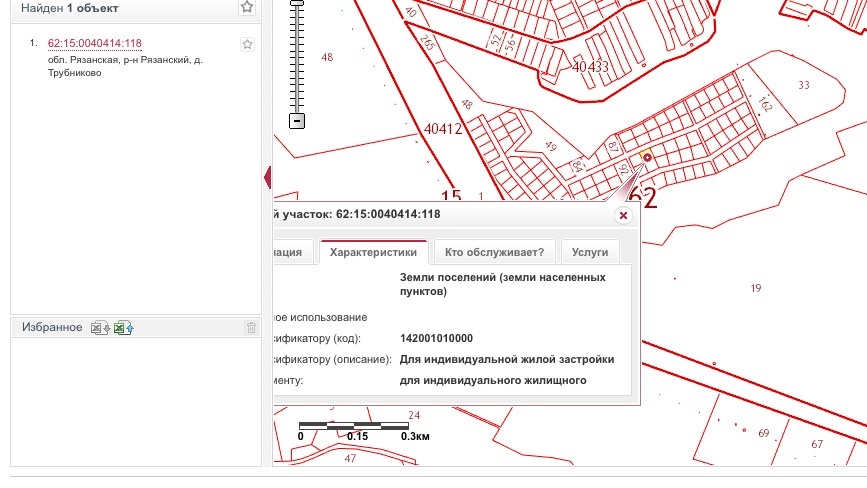Click the parcel marker pin on map
The width and height of the screenshot is (867, 488).
[x=647, y=156]
